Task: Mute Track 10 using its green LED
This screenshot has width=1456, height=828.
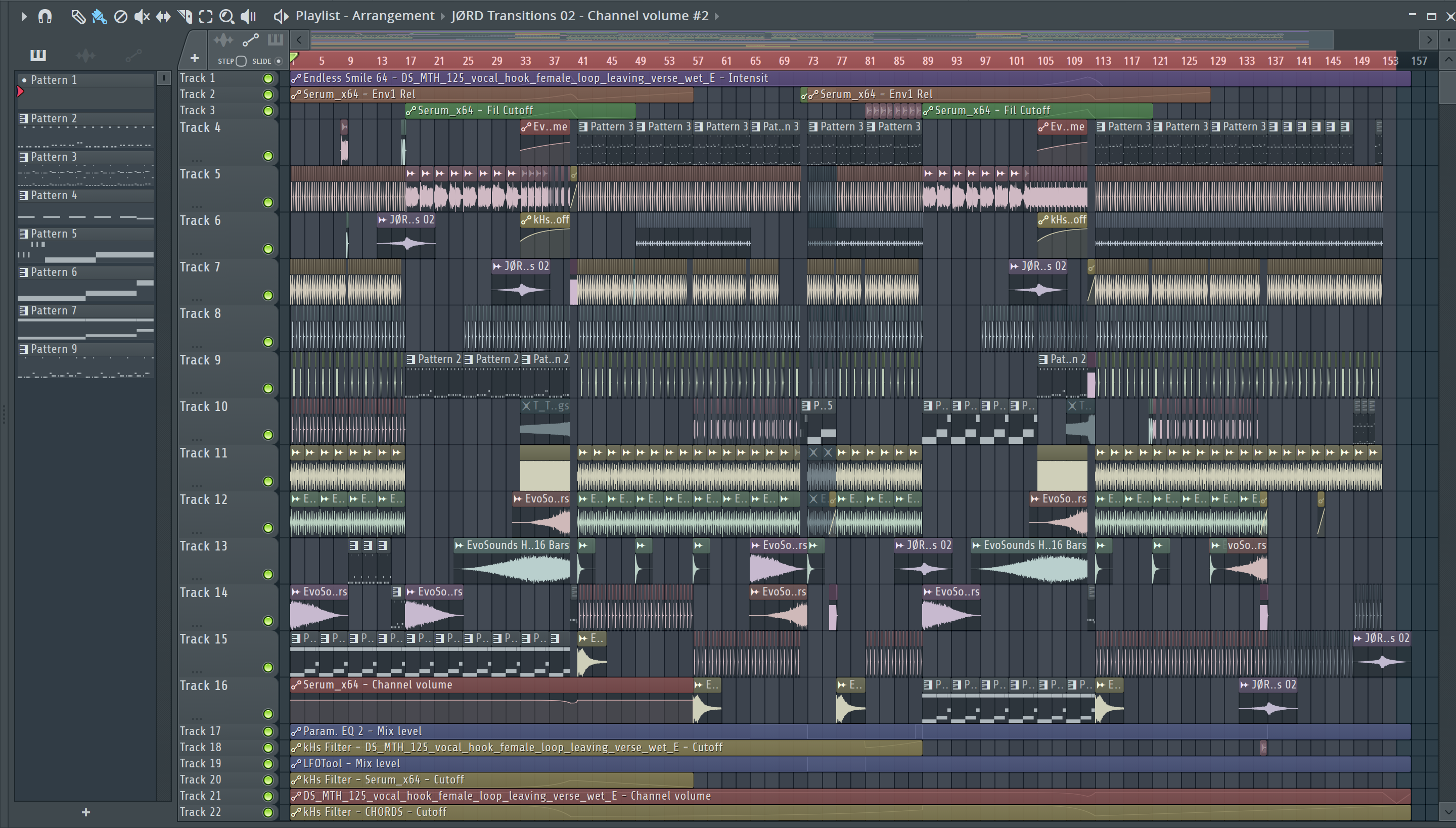Action: (x=268, y=436)
